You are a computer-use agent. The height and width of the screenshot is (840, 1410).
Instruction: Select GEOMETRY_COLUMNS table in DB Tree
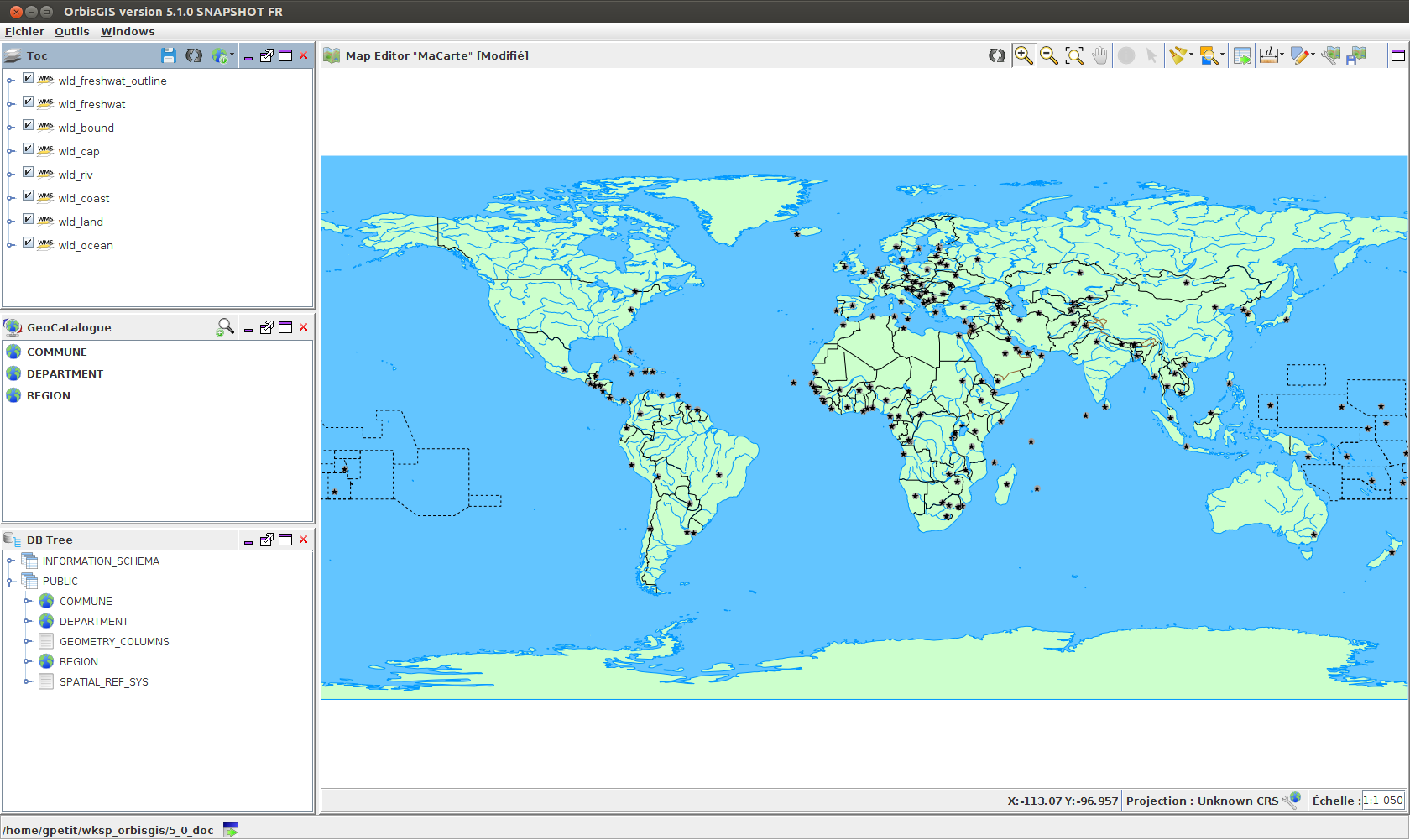click(114, 641)
